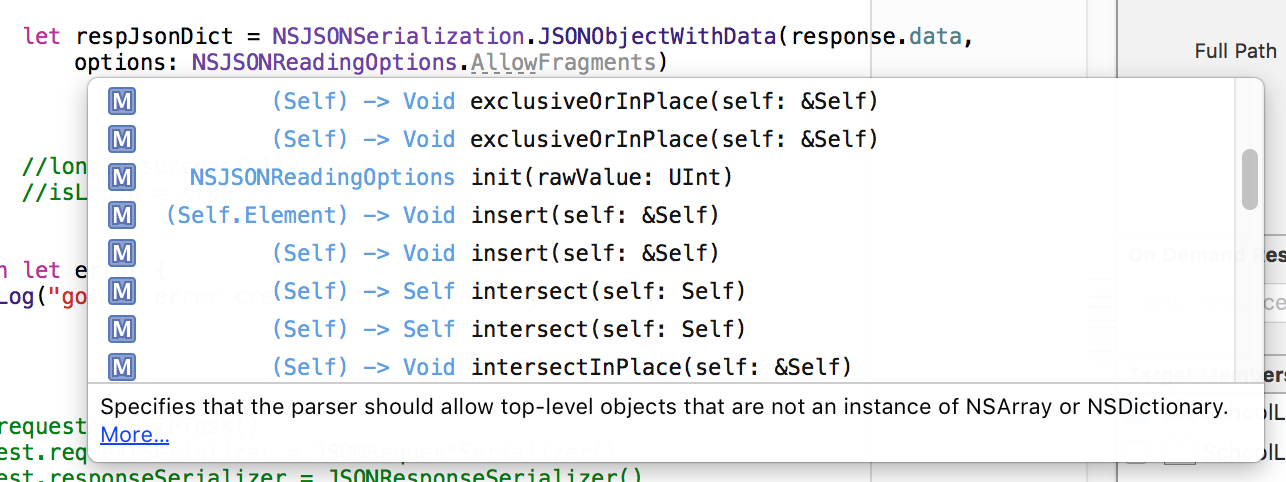
Task: Click the M icon of the topmost exclusiveOrInPlace row
Action: click(122, 101)
